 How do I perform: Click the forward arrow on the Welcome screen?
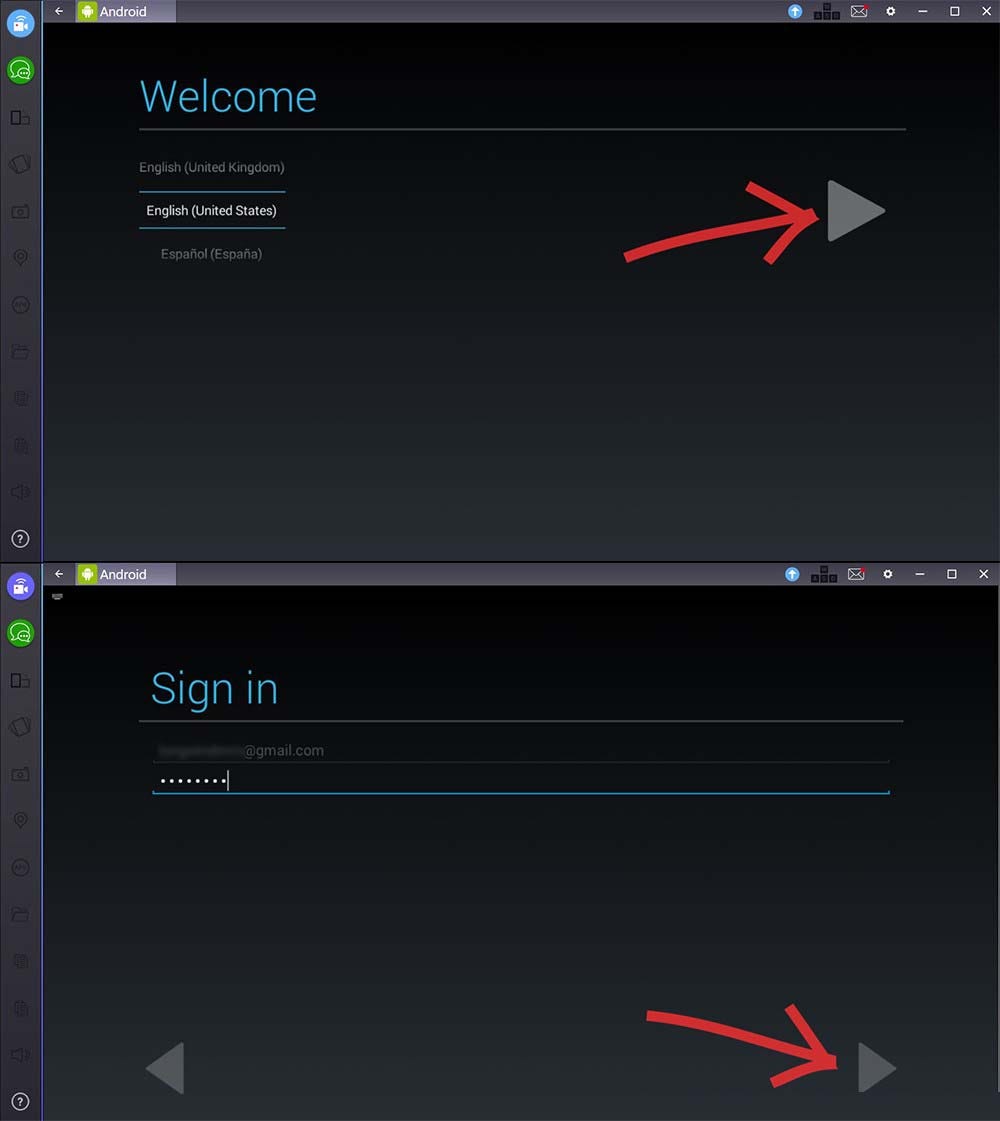856,210
